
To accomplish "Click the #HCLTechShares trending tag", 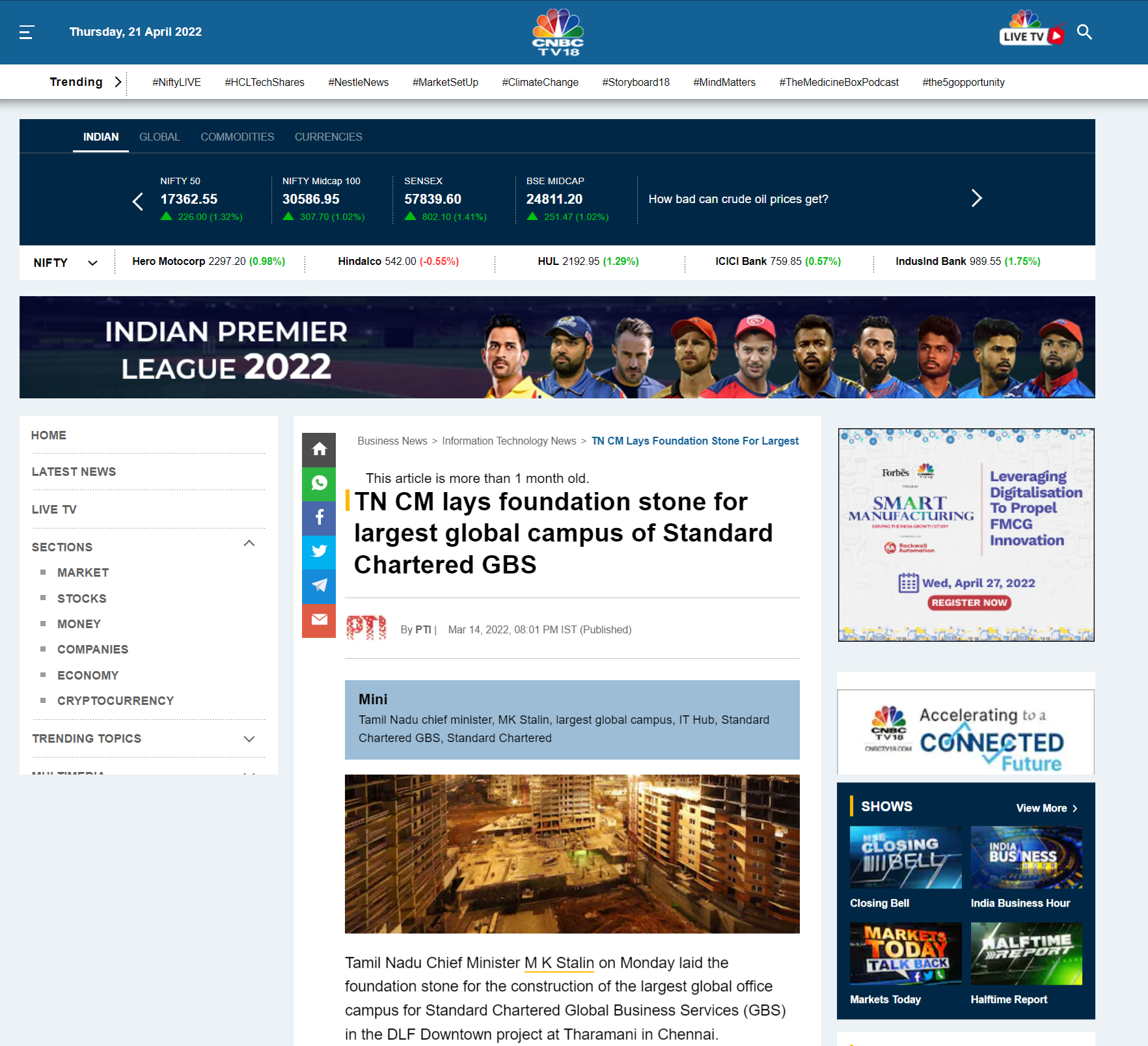I will pyautogui.click(x=264, y=83).
